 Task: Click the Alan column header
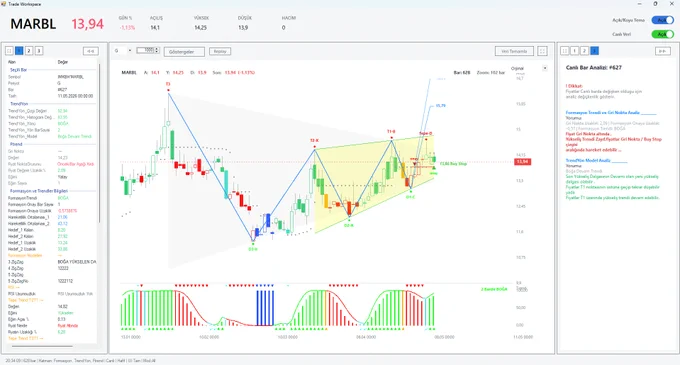12,62
